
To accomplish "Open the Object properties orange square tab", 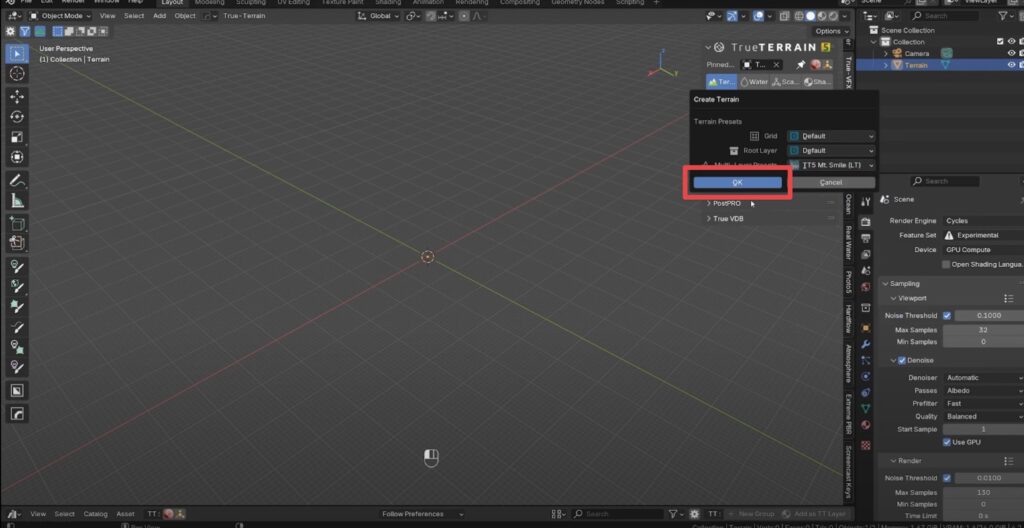I will pyautogui.click(x=865, y=328).
